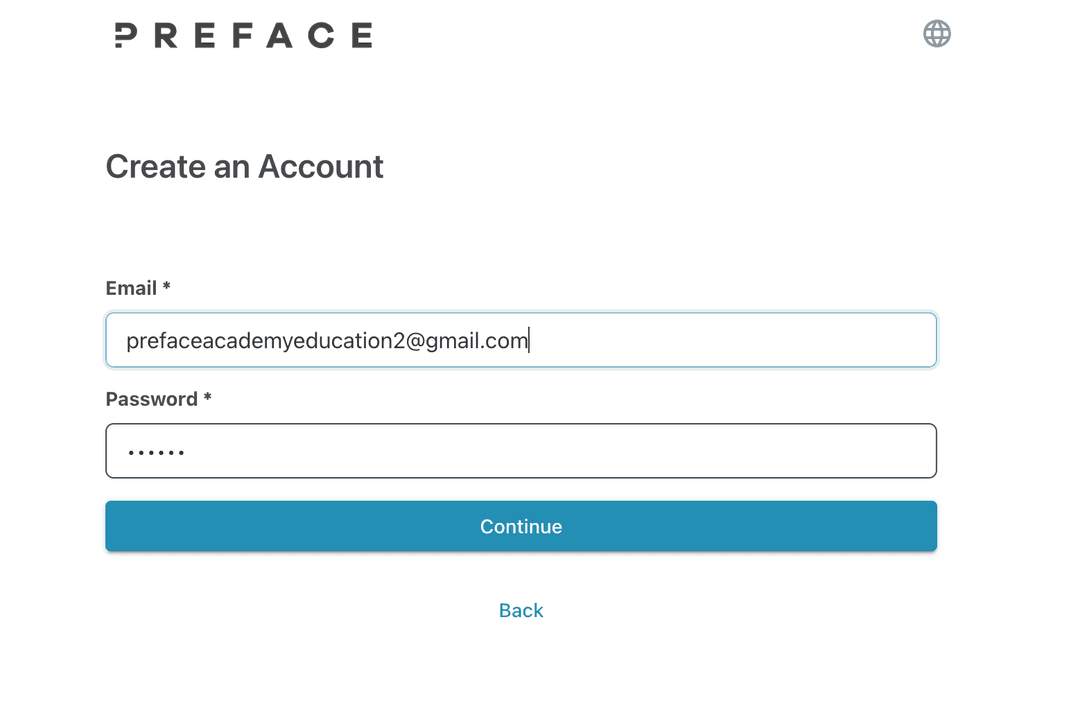
Task: Click the Create an Account heading
Action: click(x=244, y=166)
